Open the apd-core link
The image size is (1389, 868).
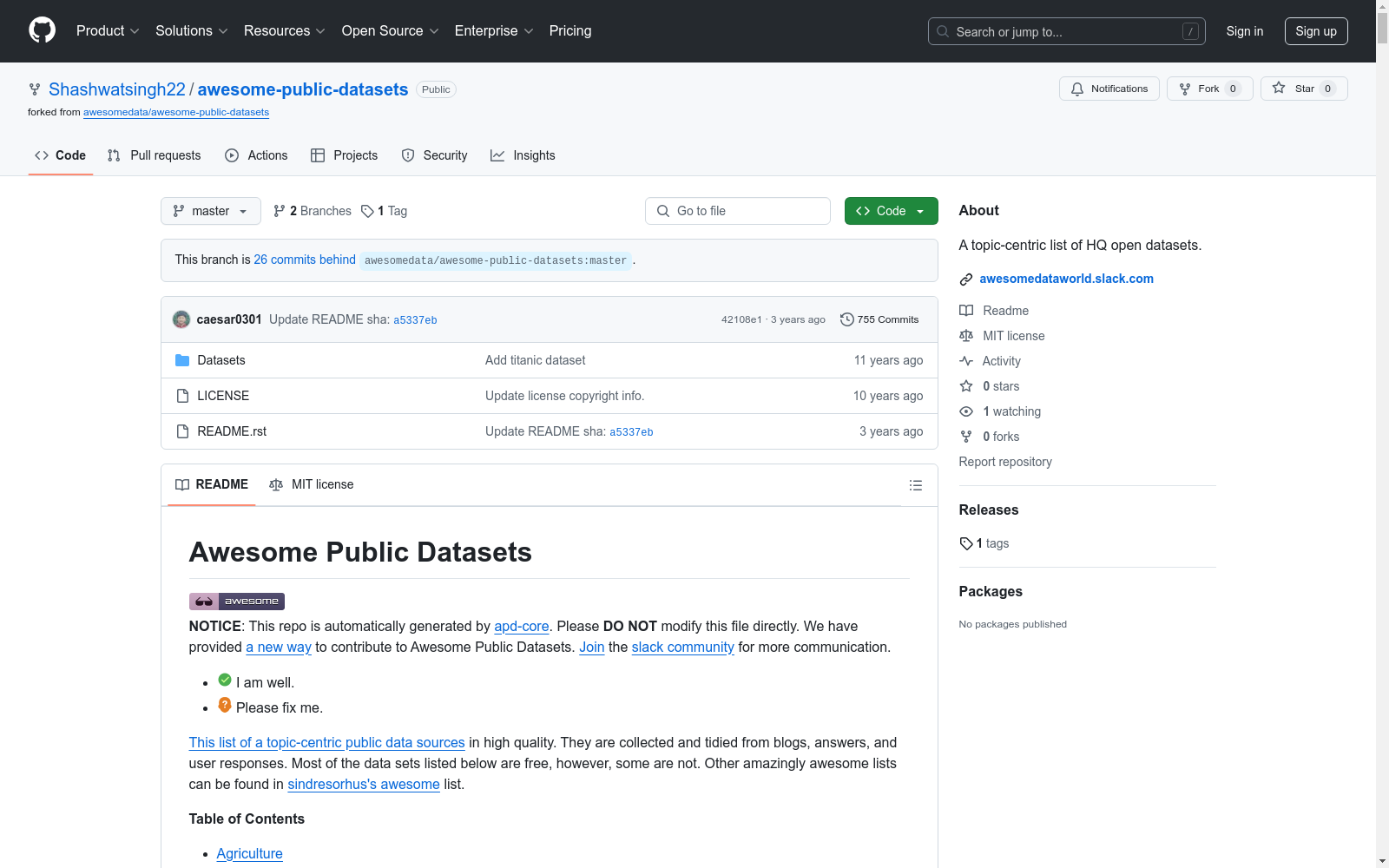522,627
